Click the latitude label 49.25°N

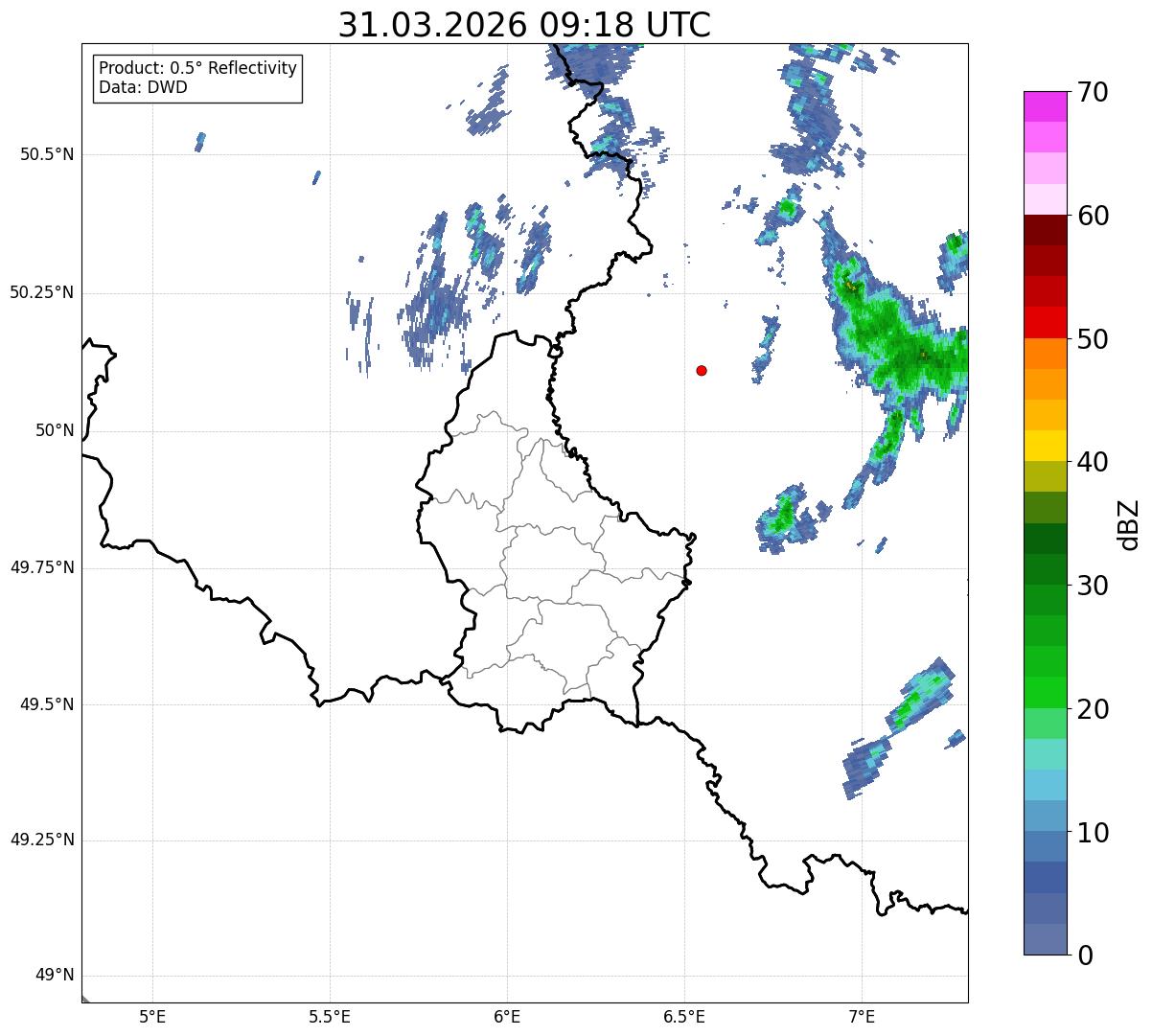(x=41, y=840)
